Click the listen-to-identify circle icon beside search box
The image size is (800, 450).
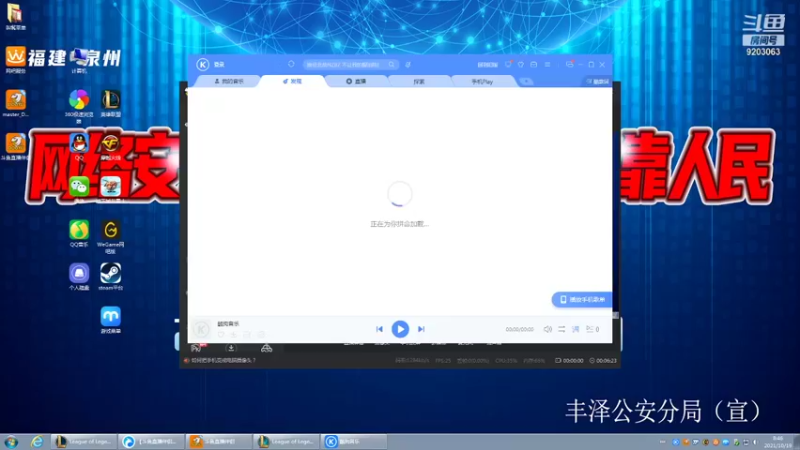tap(291, 64)
